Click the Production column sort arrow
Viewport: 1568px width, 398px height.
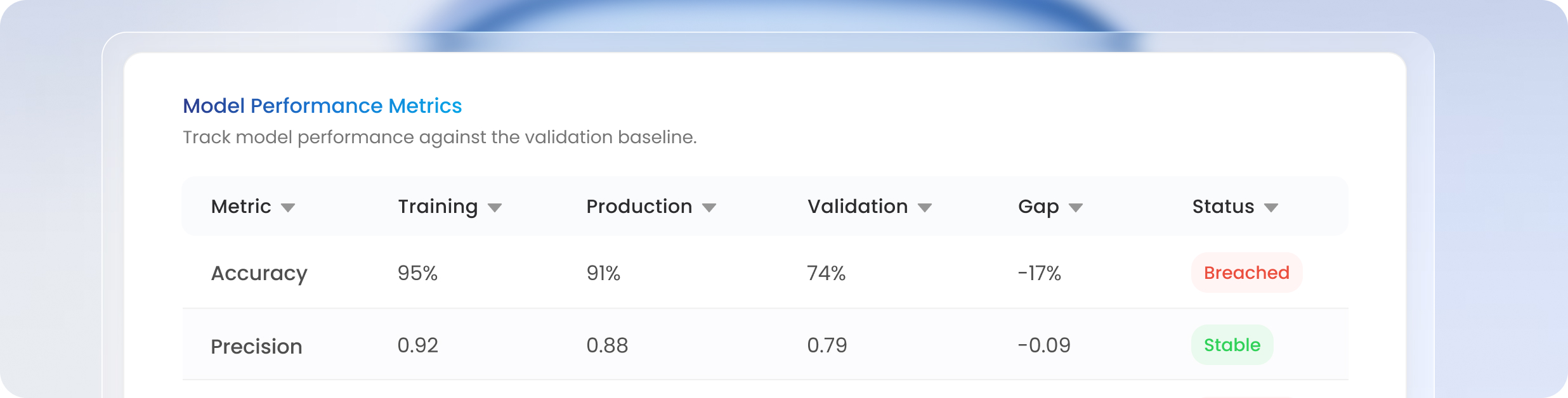tap(709, 208)
